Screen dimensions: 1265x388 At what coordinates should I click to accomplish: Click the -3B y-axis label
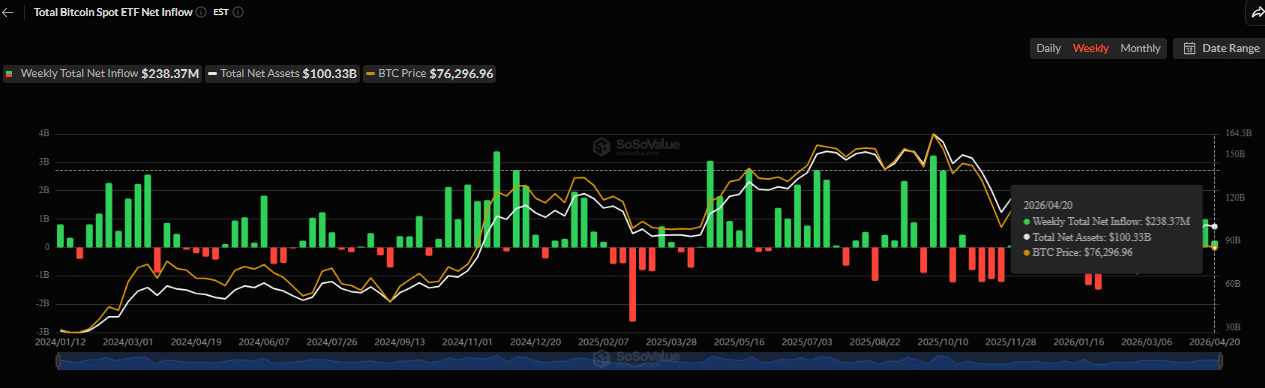[43, 331]
